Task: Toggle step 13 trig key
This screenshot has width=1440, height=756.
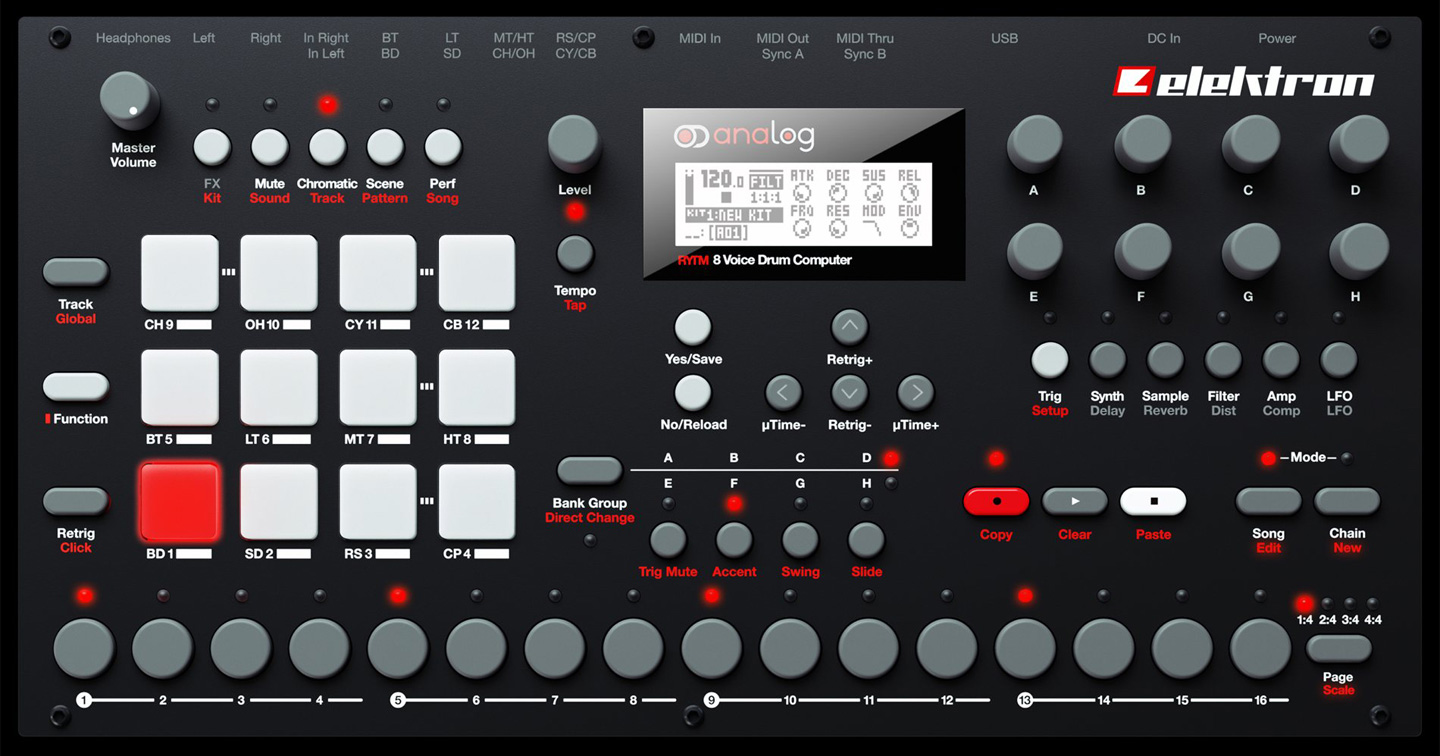Action: pos(1025,648)
